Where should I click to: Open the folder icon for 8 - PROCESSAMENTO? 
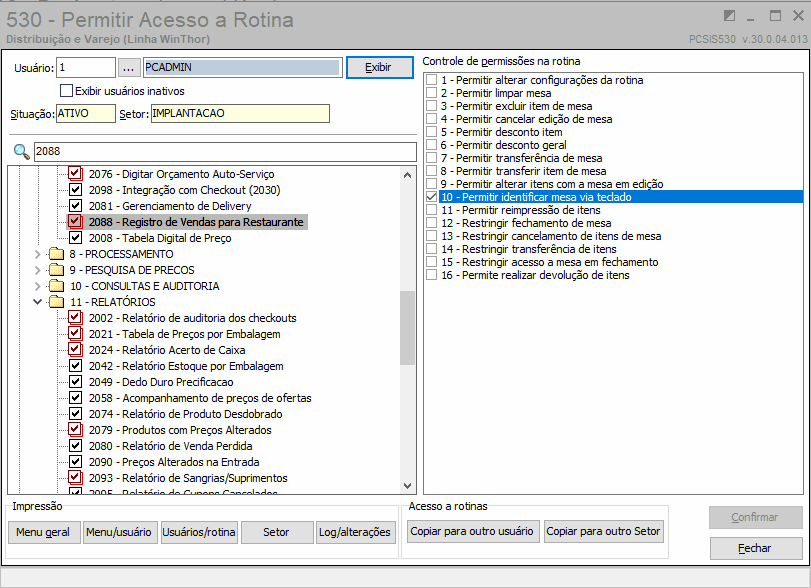click(x=56, y=254)
